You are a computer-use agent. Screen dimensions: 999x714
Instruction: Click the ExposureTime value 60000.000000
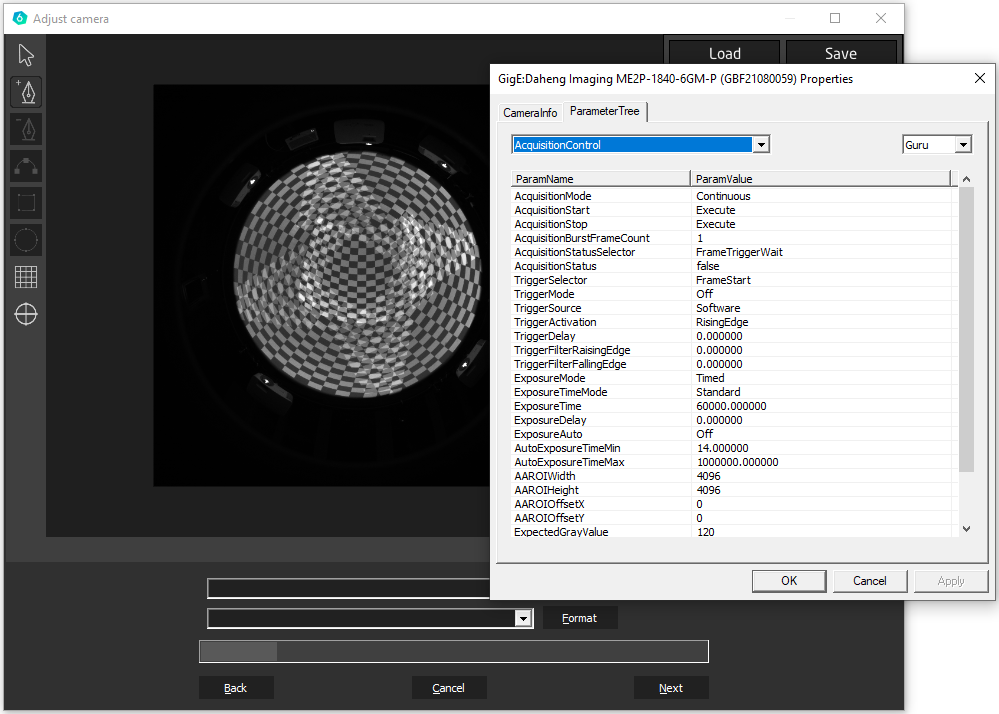(731, 406)
